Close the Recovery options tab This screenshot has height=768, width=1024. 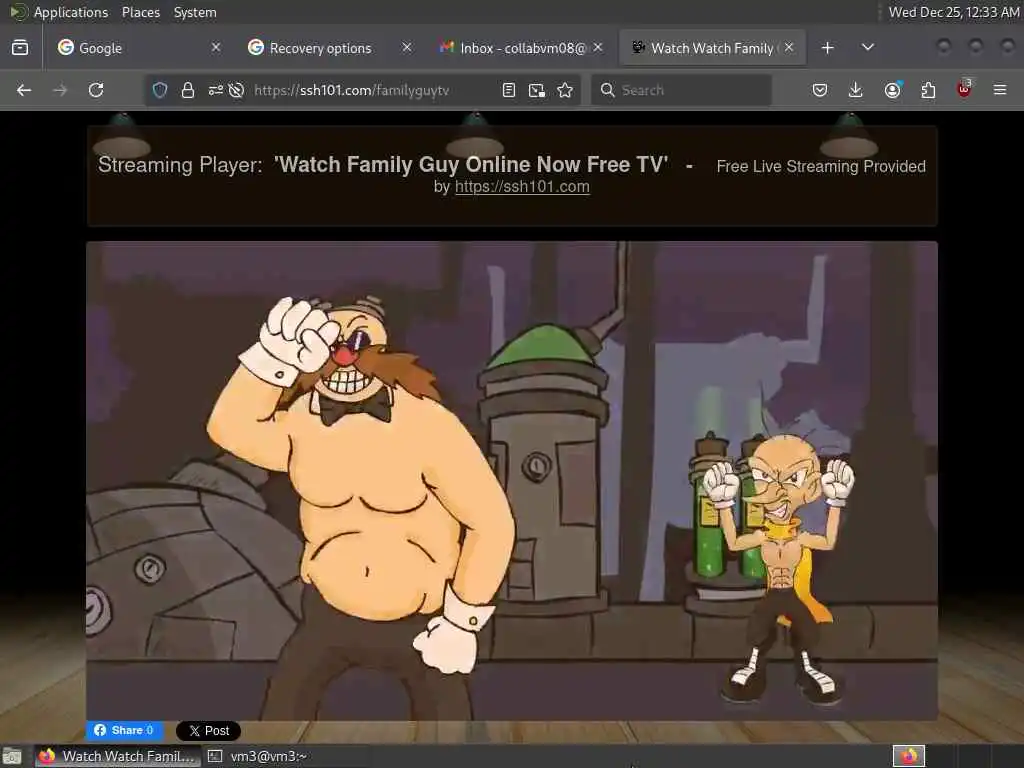(407, 47)
